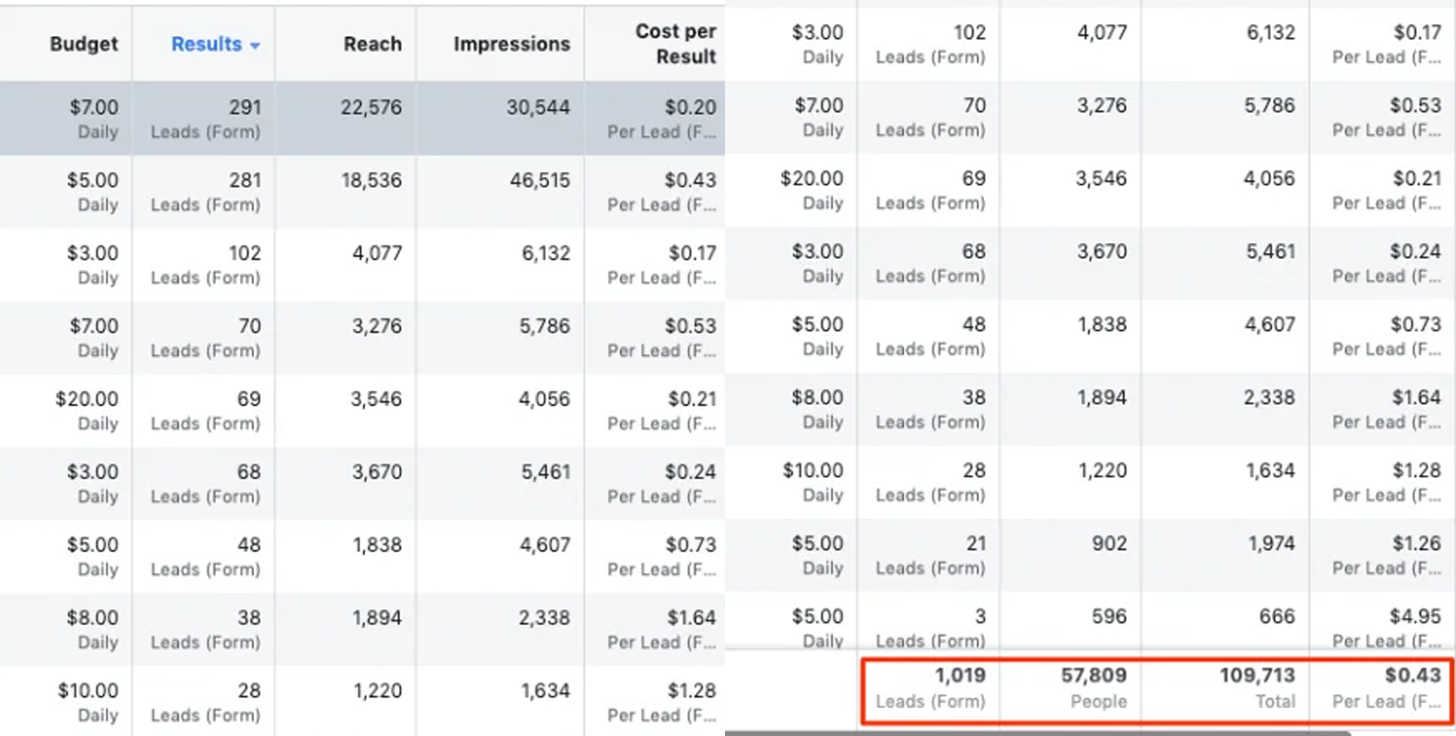Click the Results sort arrow icon

coord(255,46)
